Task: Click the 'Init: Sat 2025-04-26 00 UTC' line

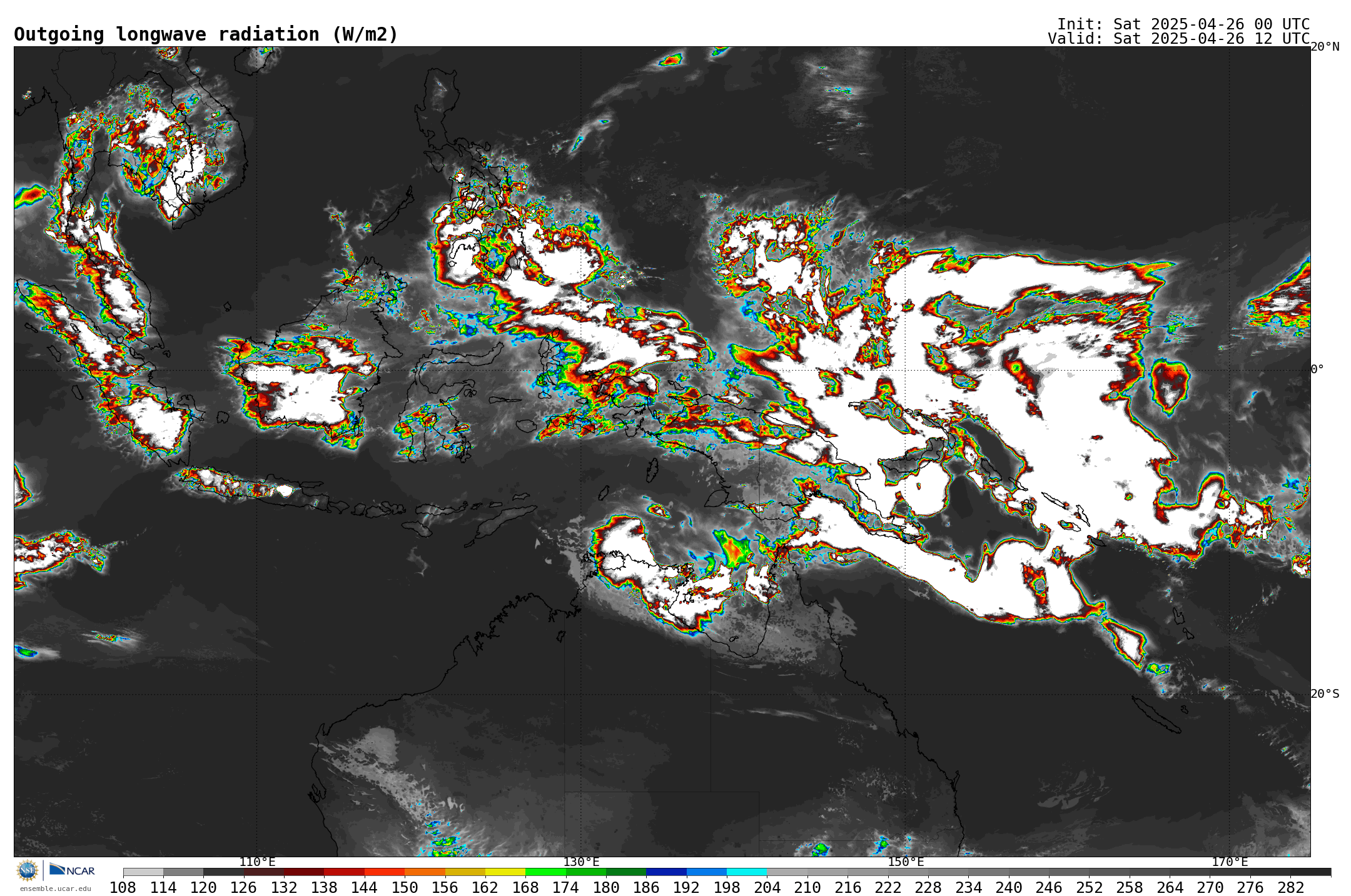Action: 1183,24
